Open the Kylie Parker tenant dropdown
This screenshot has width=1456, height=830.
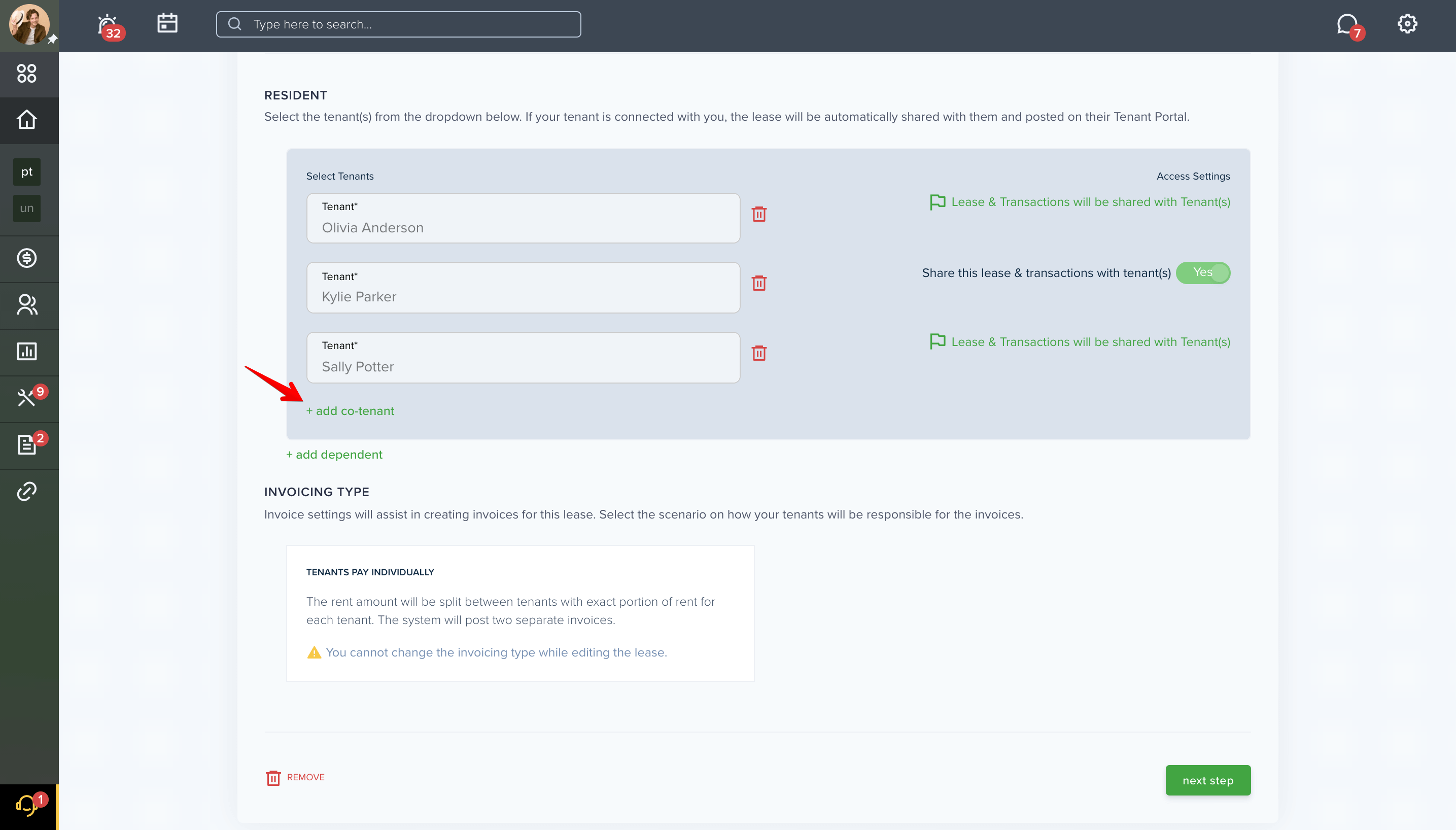click(x=523, y=288)
